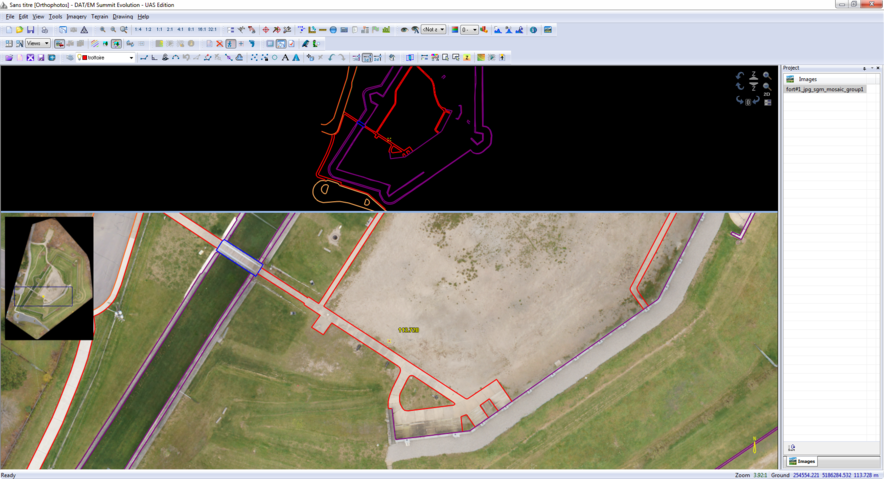This screenshot has width=884, height=479.
Task: Click the tile windows icon left of Views
Action: [8, 43]
